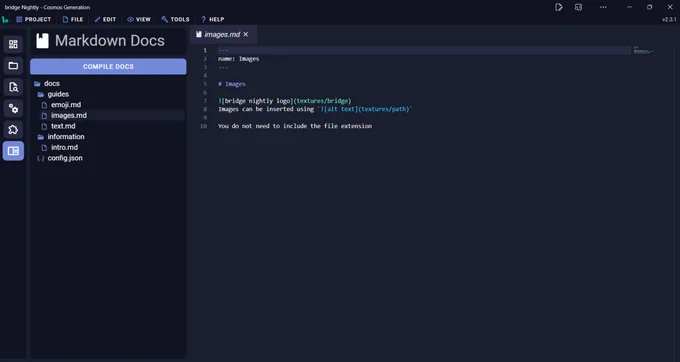Open the extensions puzzle sidebar icon

(x=13, y=130)
